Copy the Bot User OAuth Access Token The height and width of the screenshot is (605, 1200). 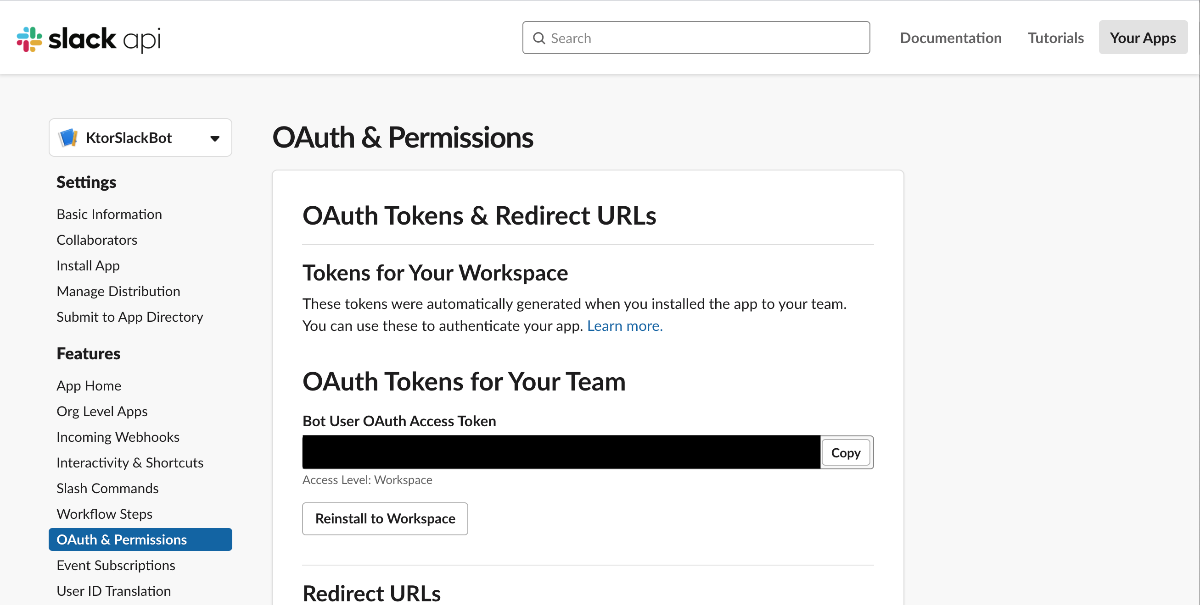(845, 453)
